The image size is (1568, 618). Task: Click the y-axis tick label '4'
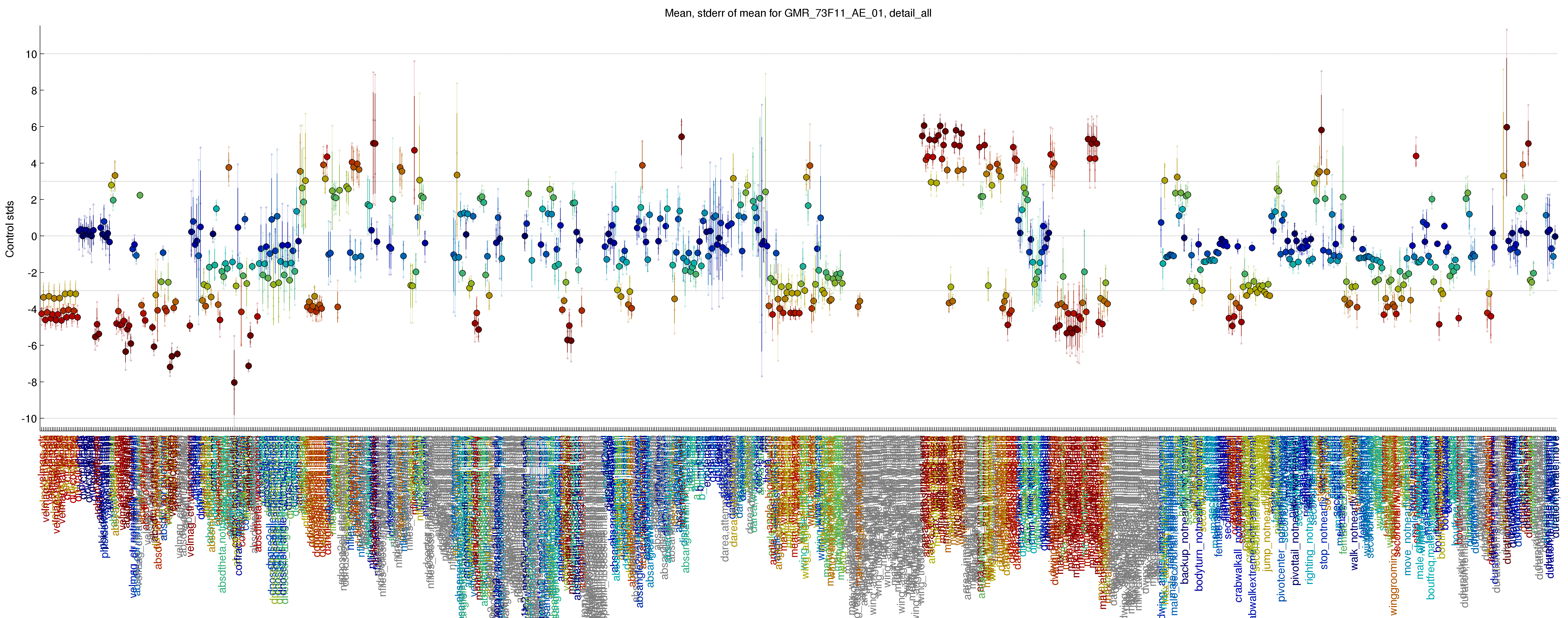click(x=34, y=164)
